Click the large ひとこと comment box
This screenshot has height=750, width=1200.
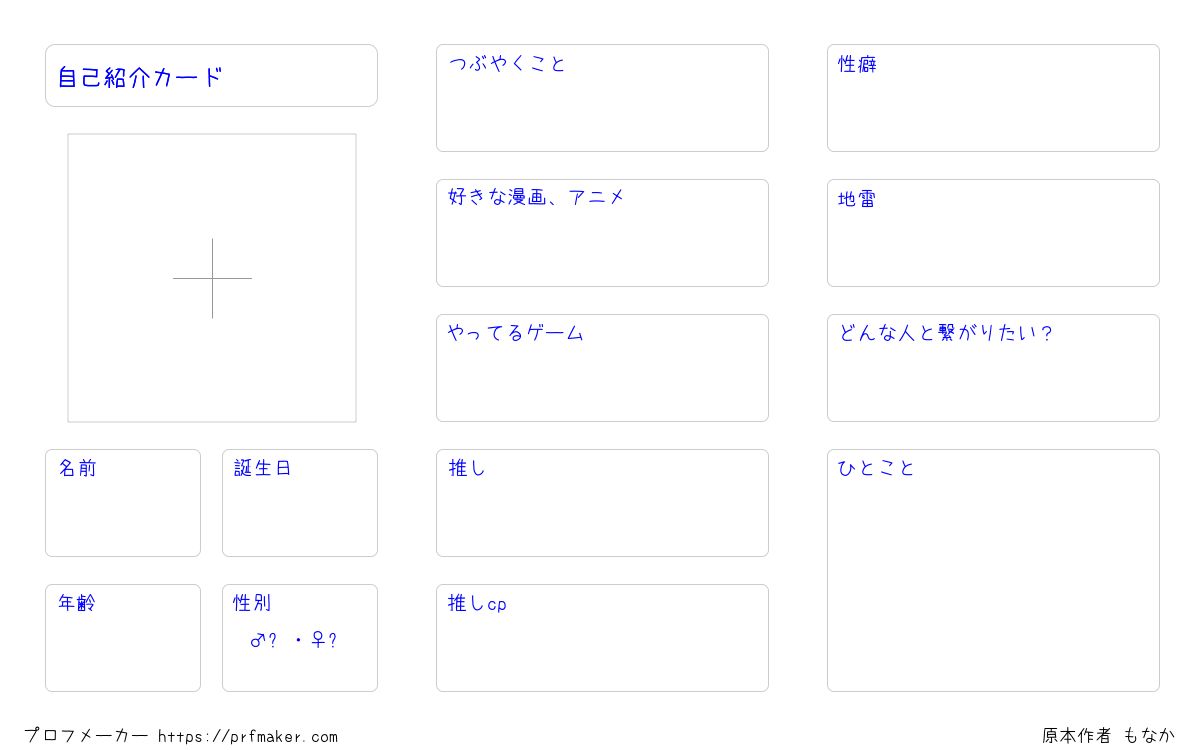pyautogui.click(x=993, y=570)
